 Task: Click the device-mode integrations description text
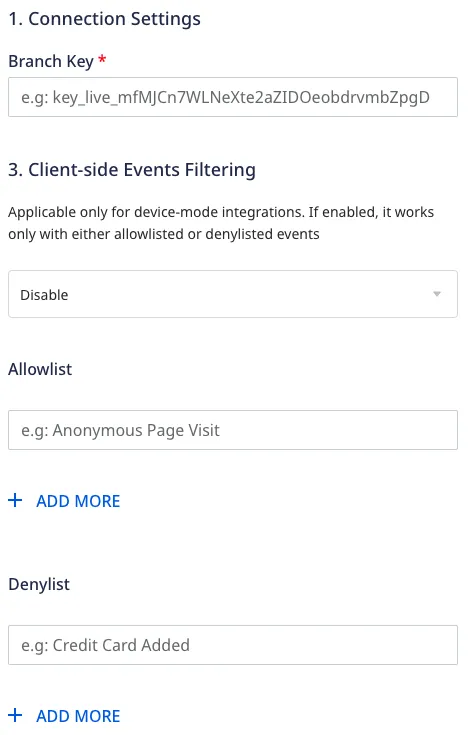221,223
